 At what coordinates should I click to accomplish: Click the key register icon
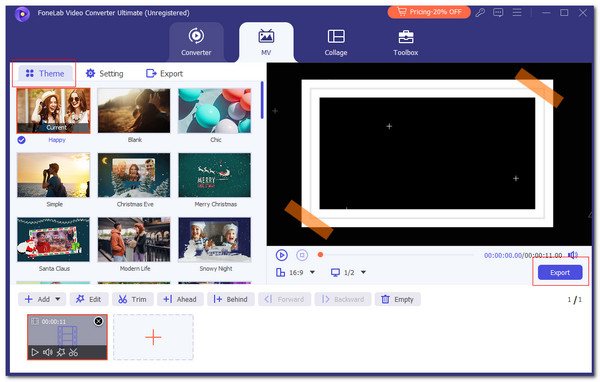click(x=480, y=13)
